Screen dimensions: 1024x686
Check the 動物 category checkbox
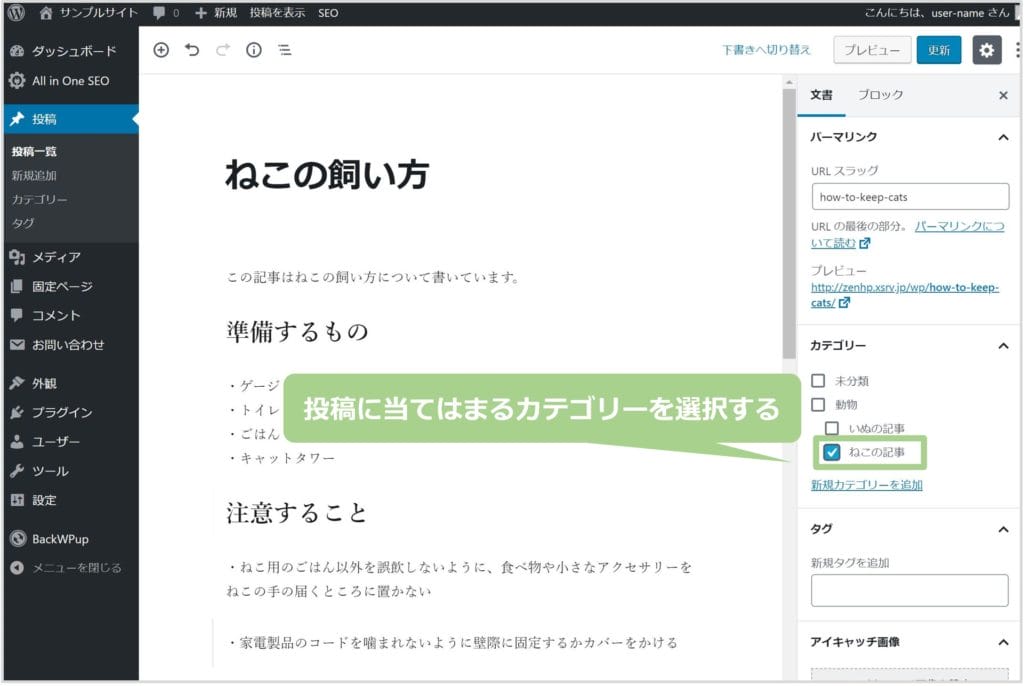pos(818,405)
